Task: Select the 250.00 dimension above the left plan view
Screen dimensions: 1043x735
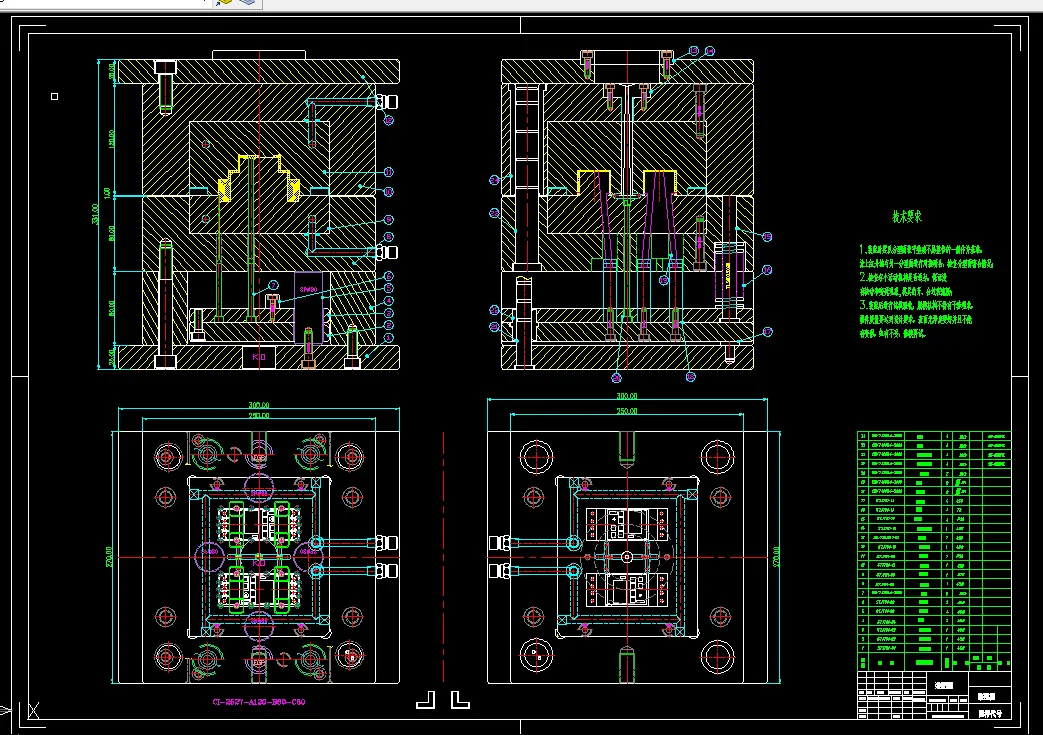Action: [x=259, y=415]
